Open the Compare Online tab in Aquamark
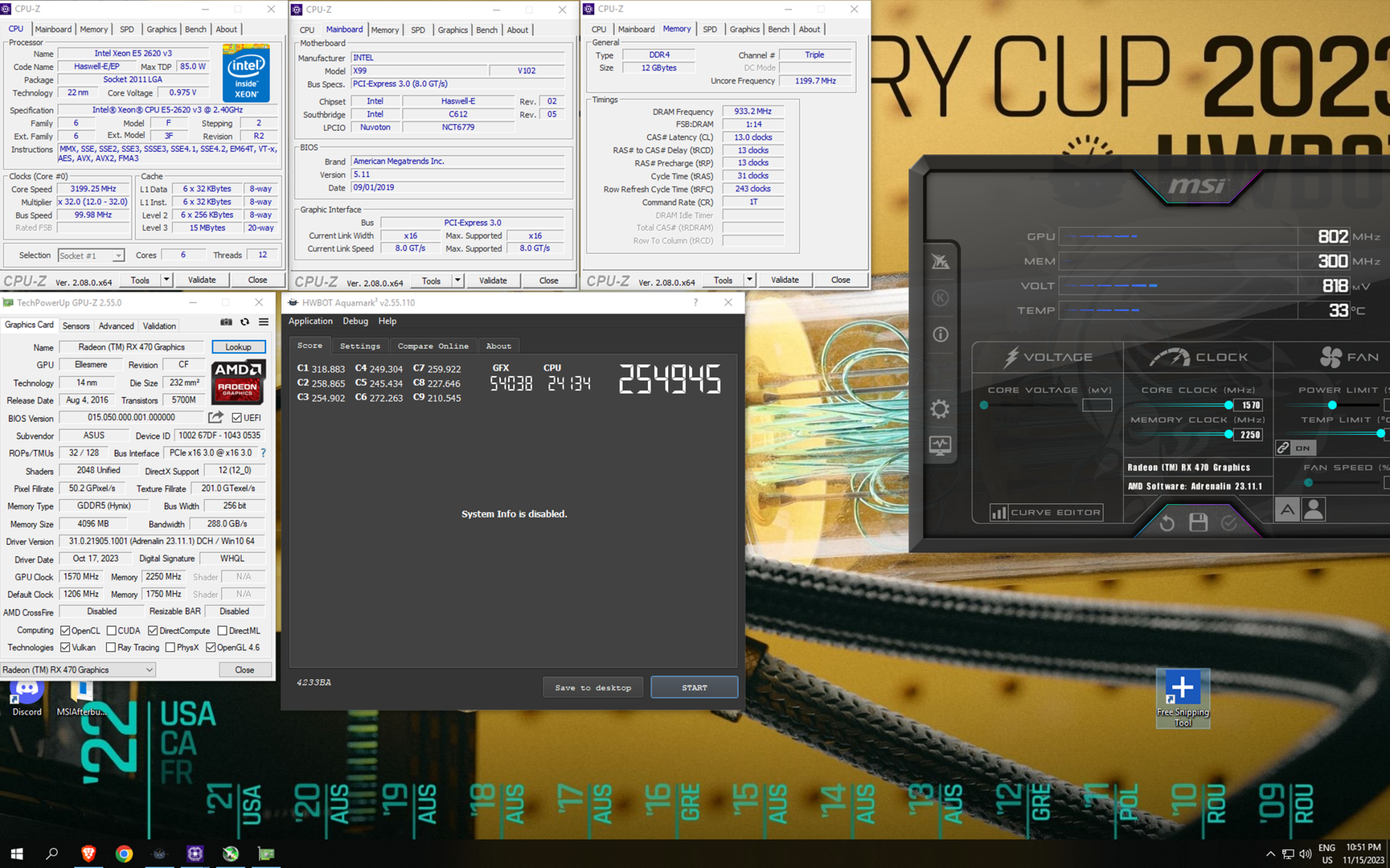This screenshot has height=868, width=1390. pyautogui.click(x=433, y=346)
